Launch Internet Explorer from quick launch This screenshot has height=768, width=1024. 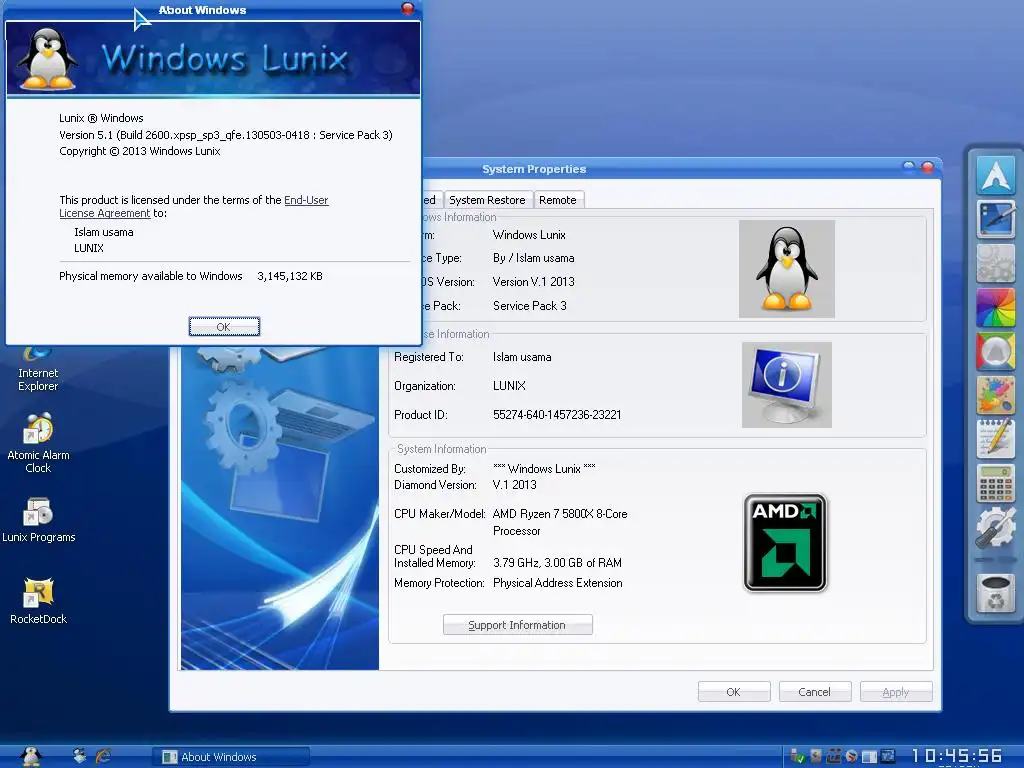[103, 756]
